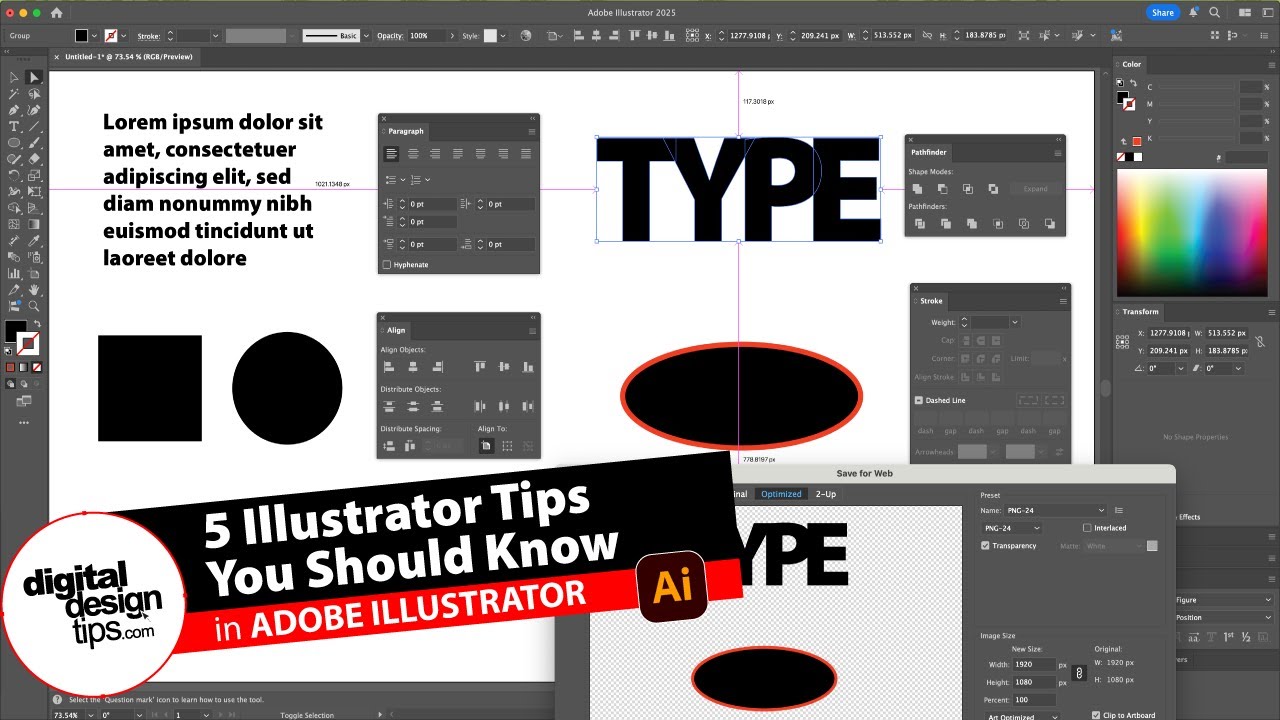This screenshot has width=1280, height=720.
Task: Open the Pathfinder panel menu
Action: click(1057, 153)
